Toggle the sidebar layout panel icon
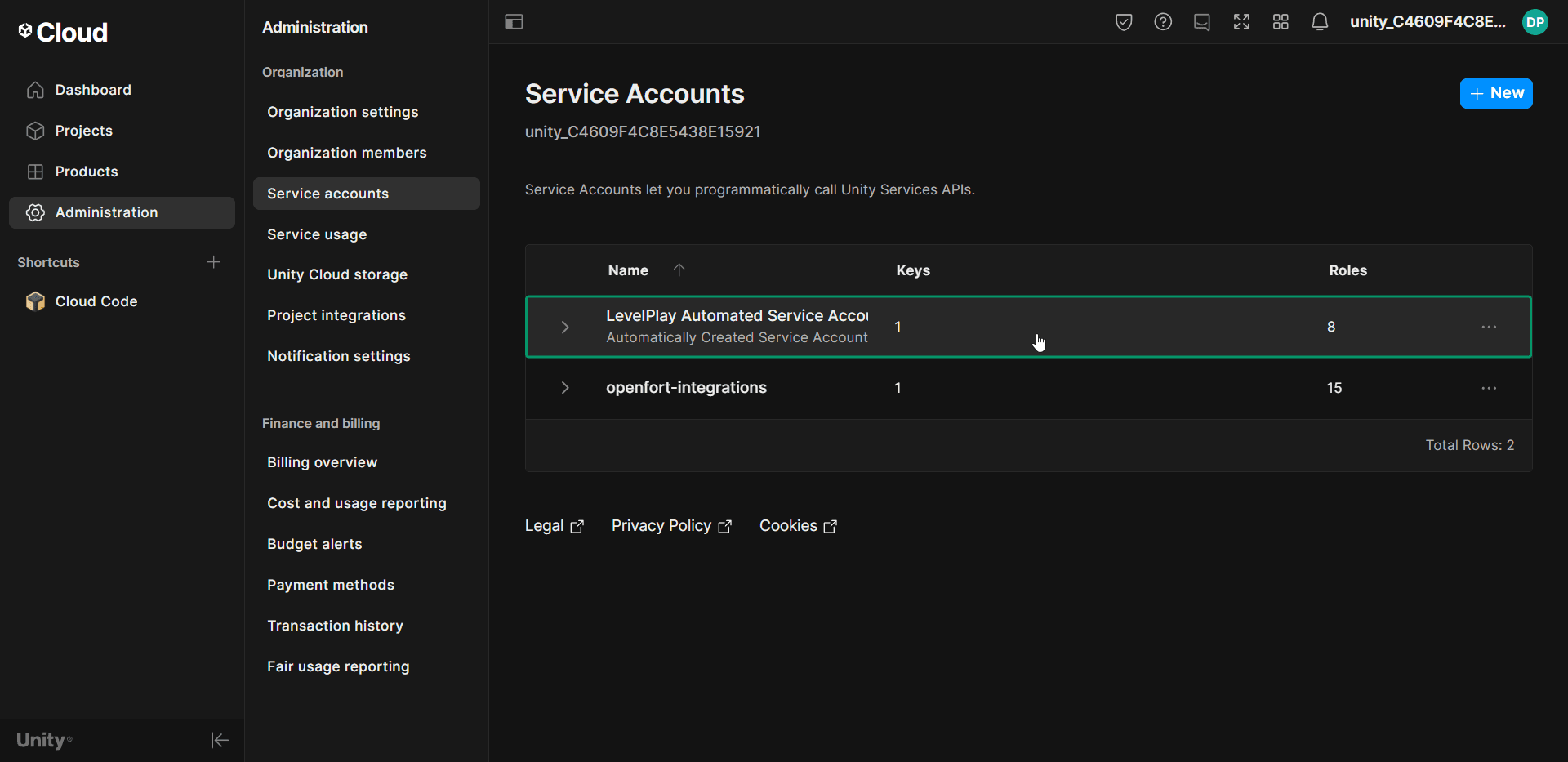1568x762 pixels. pos(514,22)
